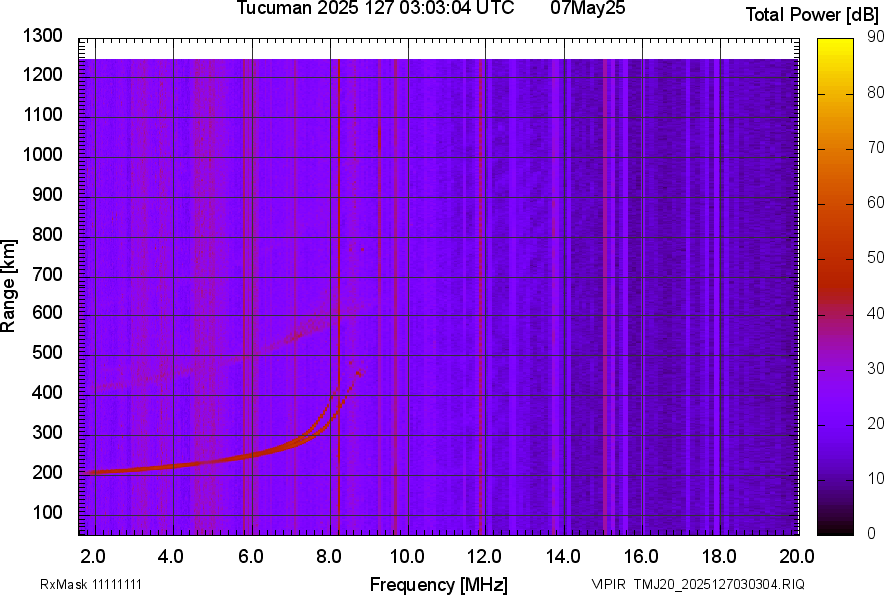Image resolution: width=884 pixels, height=595 pixels.
Task: Click the x-axis tick label '10.0'
Action: pos(408,557)
